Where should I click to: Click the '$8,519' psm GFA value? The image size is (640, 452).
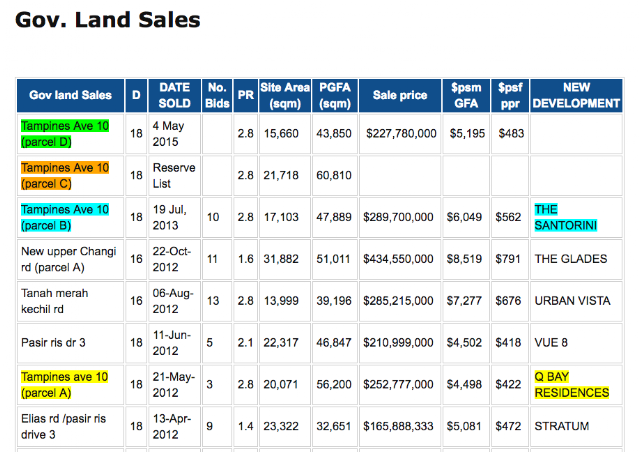(464, 259)
